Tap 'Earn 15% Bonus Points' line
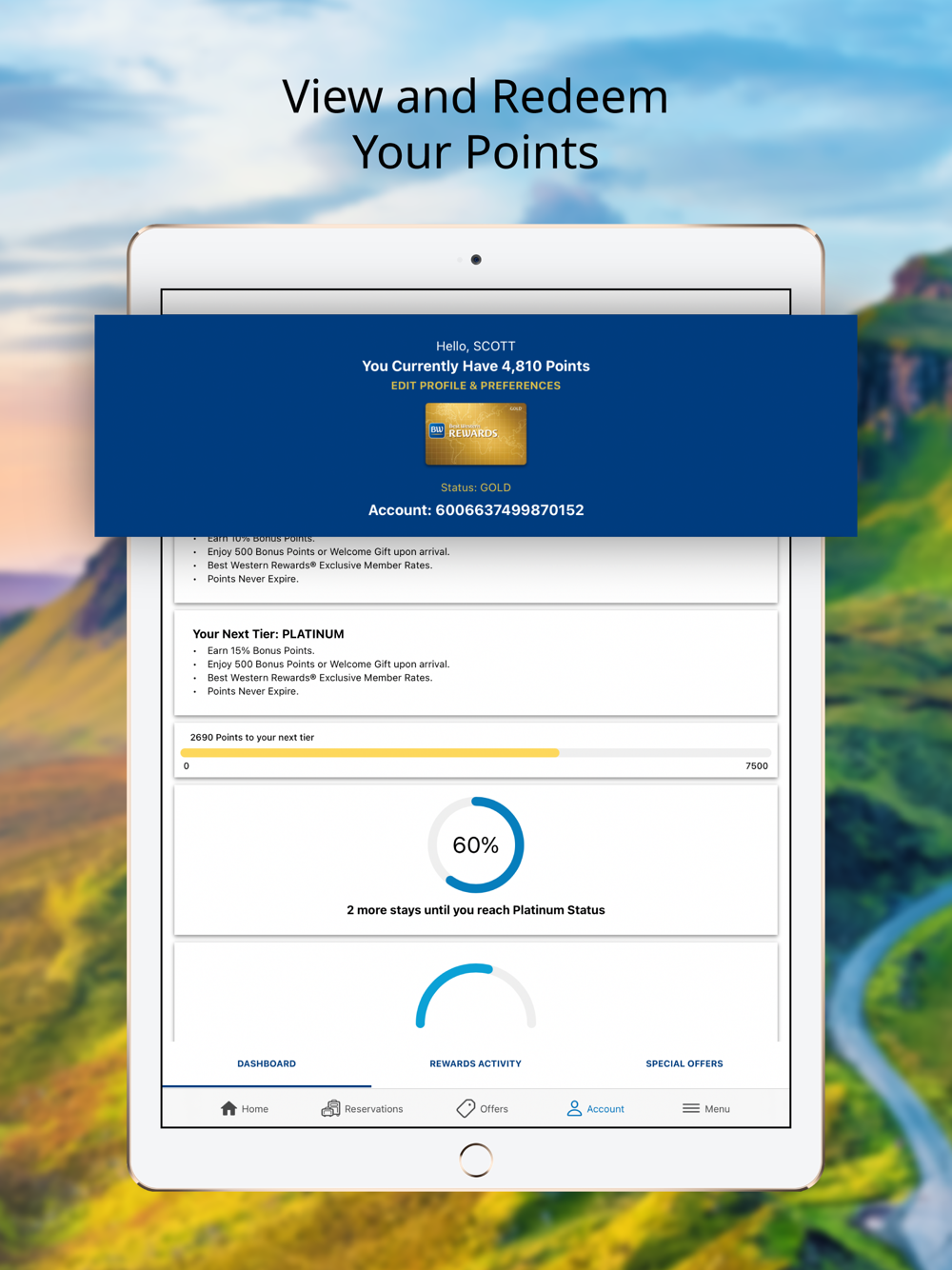This screenshot has width=952, height=1270. pyautogui.click(x=261, y=651)
